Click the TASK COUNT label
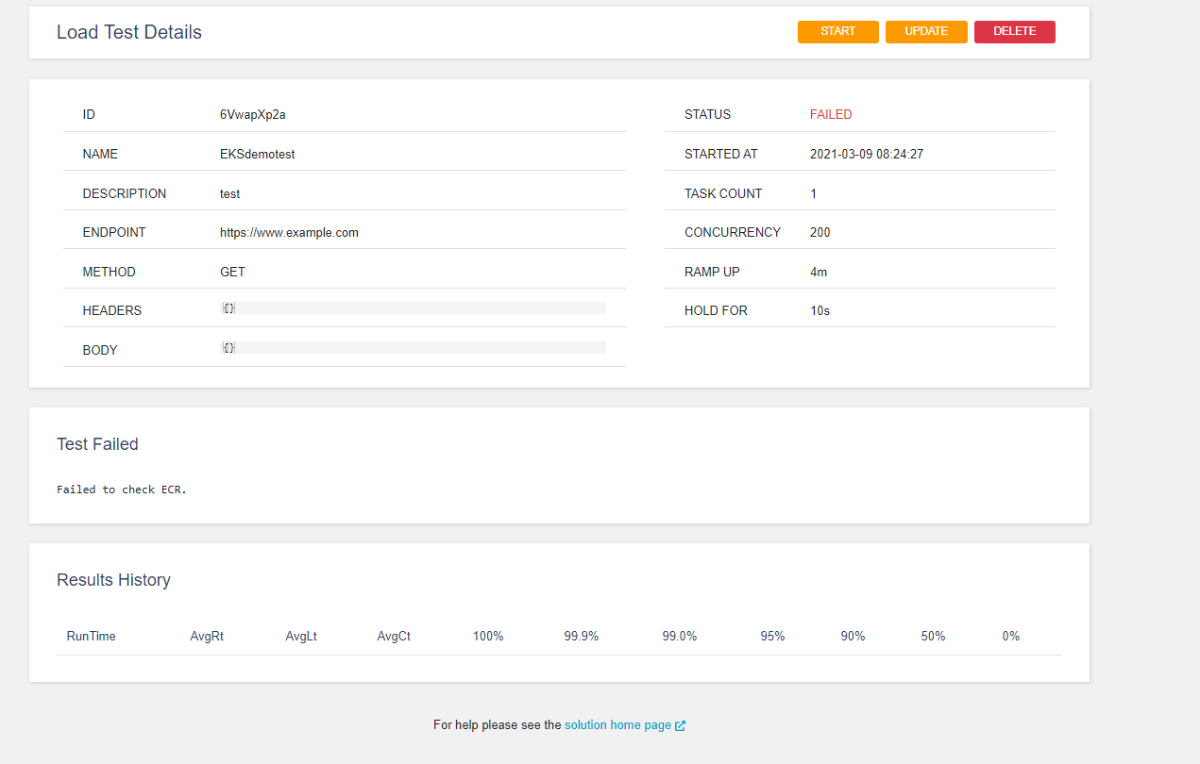This screenshot has width=1200, height=764. tap(723, 194)
